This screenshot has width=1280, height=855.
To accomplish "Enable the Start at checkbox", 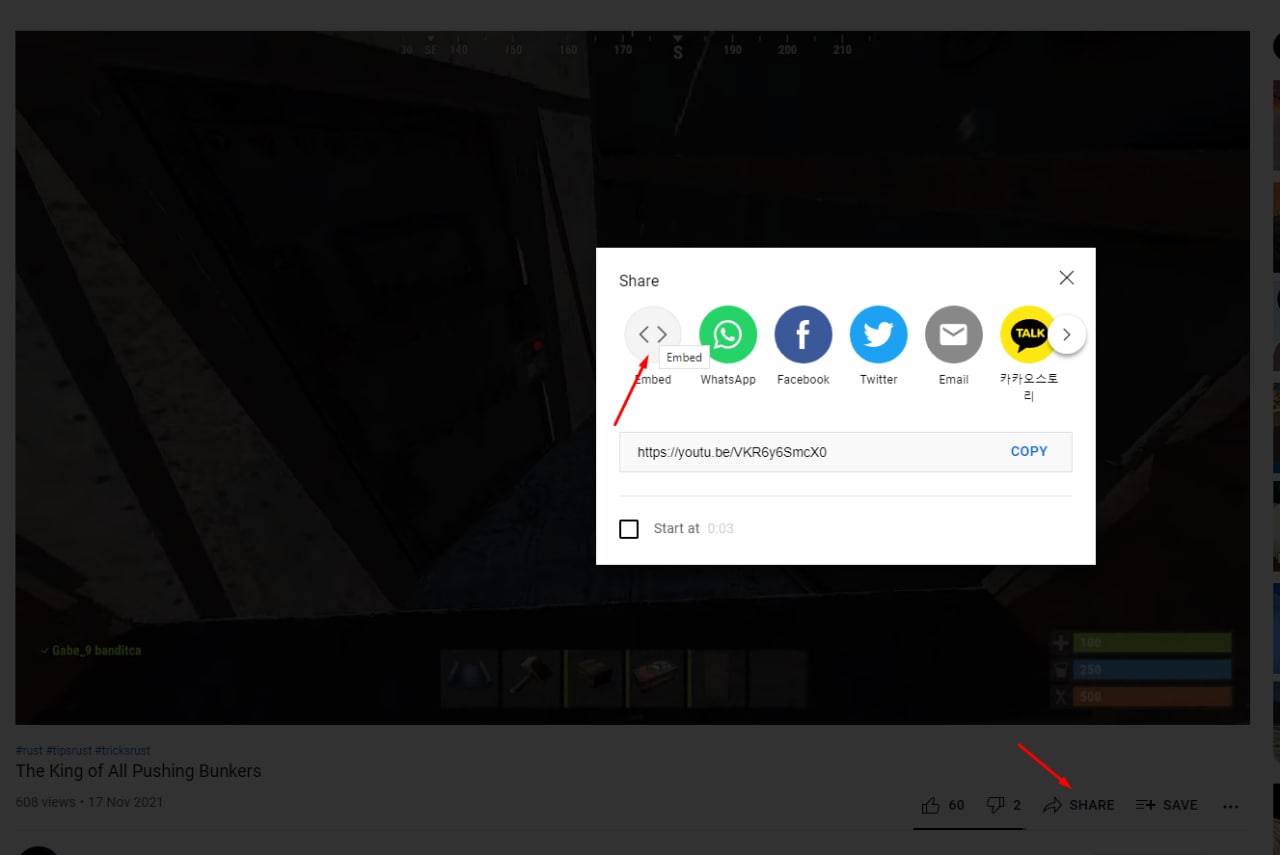I will tap(629, 529).
